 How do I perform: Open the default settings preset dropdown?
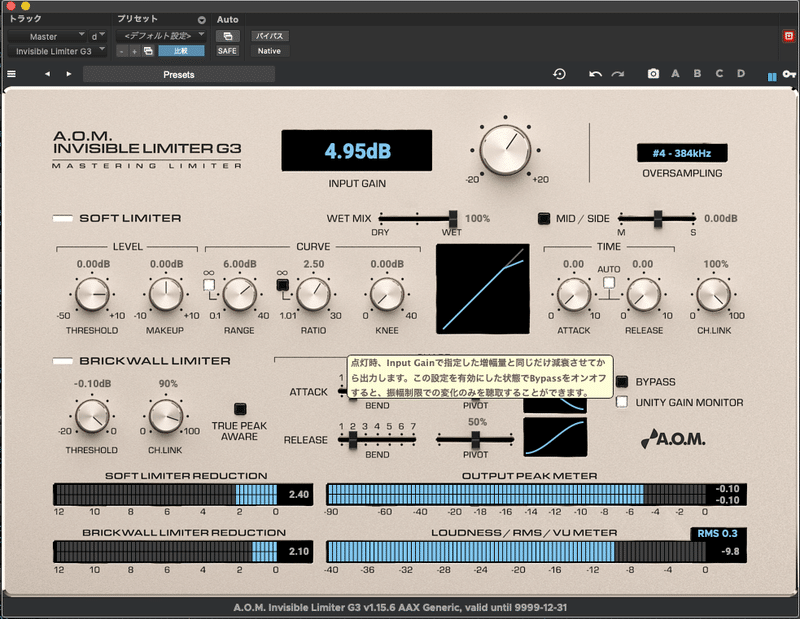click(161, 36)
